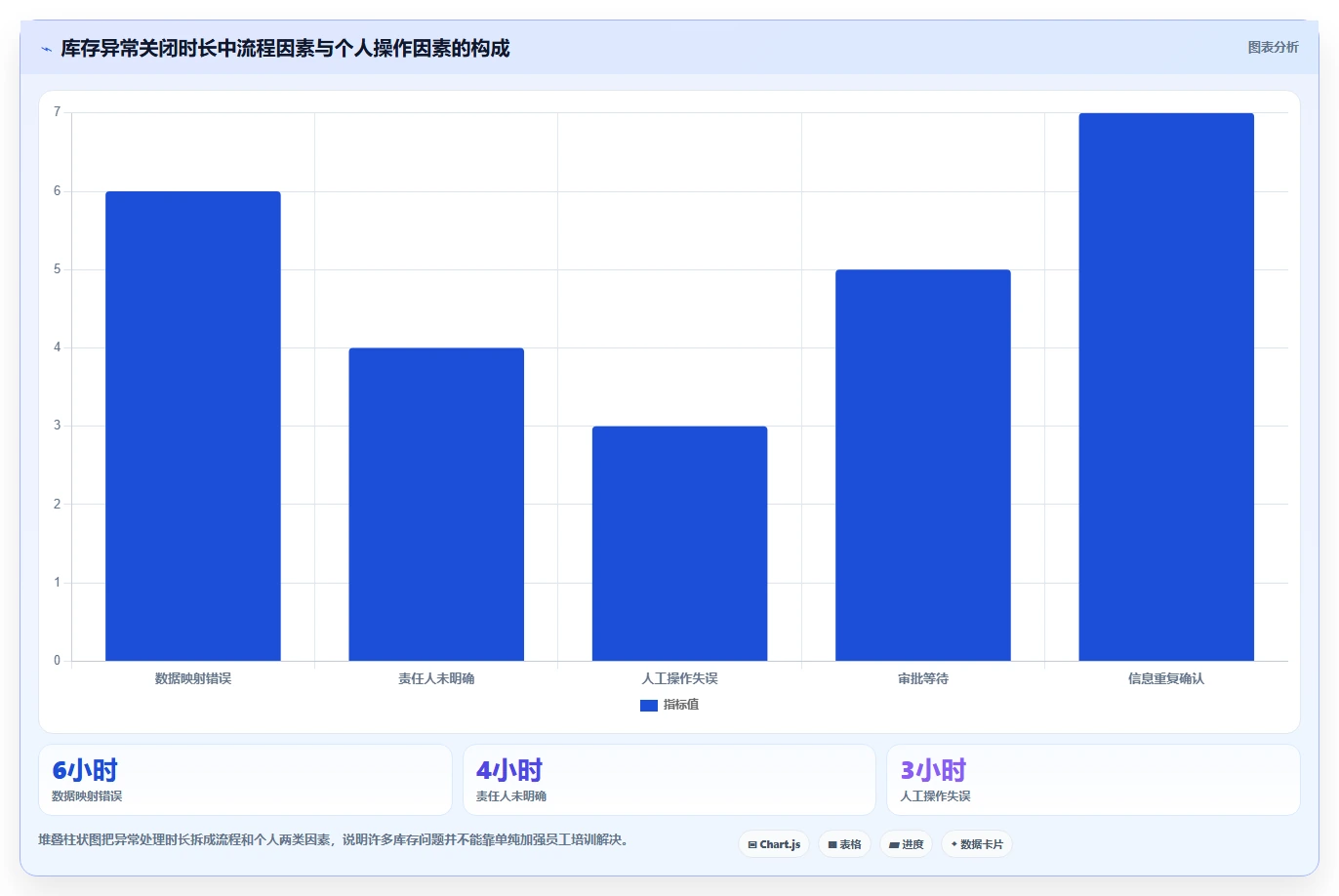Click the y-axis value 5

[x=58, y=269]
